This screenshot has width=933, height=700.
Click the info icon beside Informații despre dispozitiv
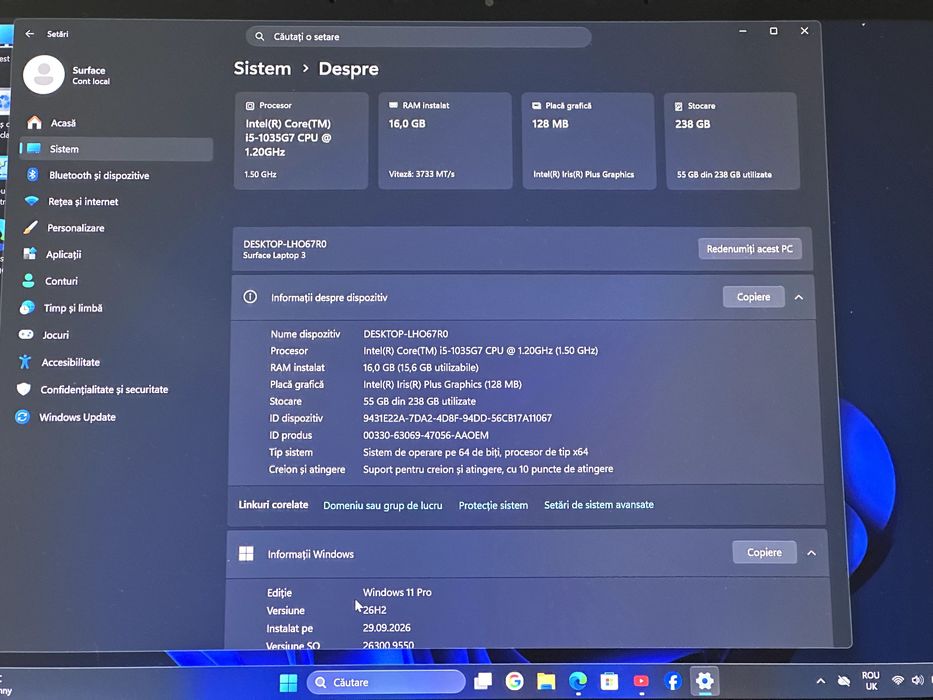tap(250, 296)
